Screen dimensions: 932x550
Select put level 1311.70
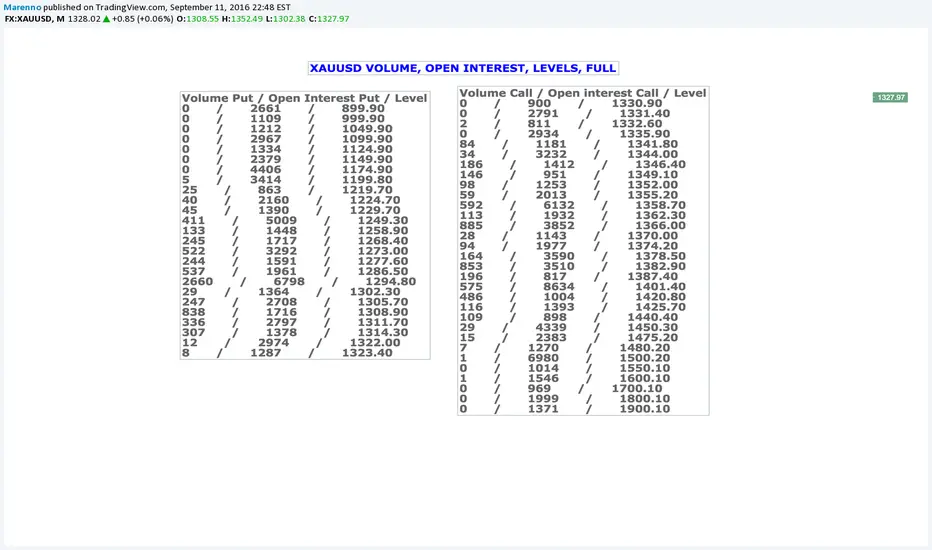click(383, 322)
